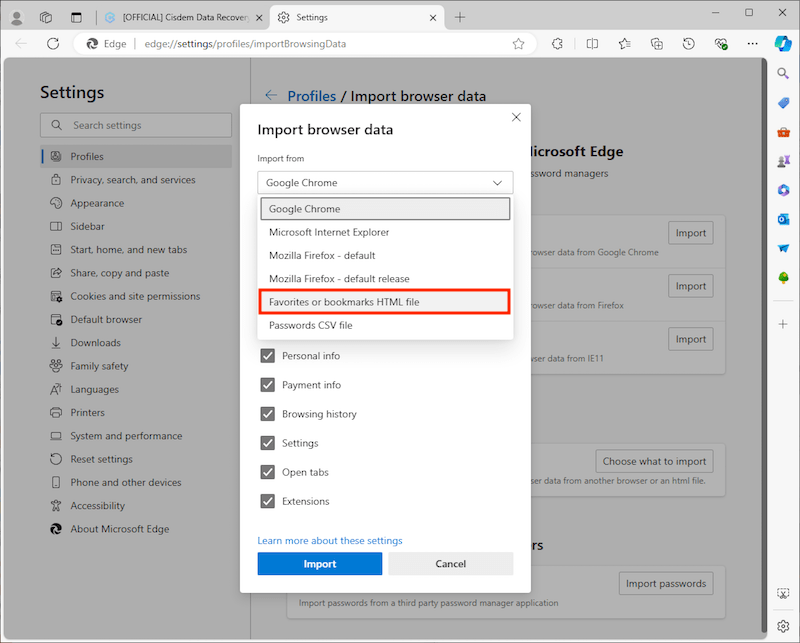Close the Settings tab
800x643 pixels.
pos(433,18)
